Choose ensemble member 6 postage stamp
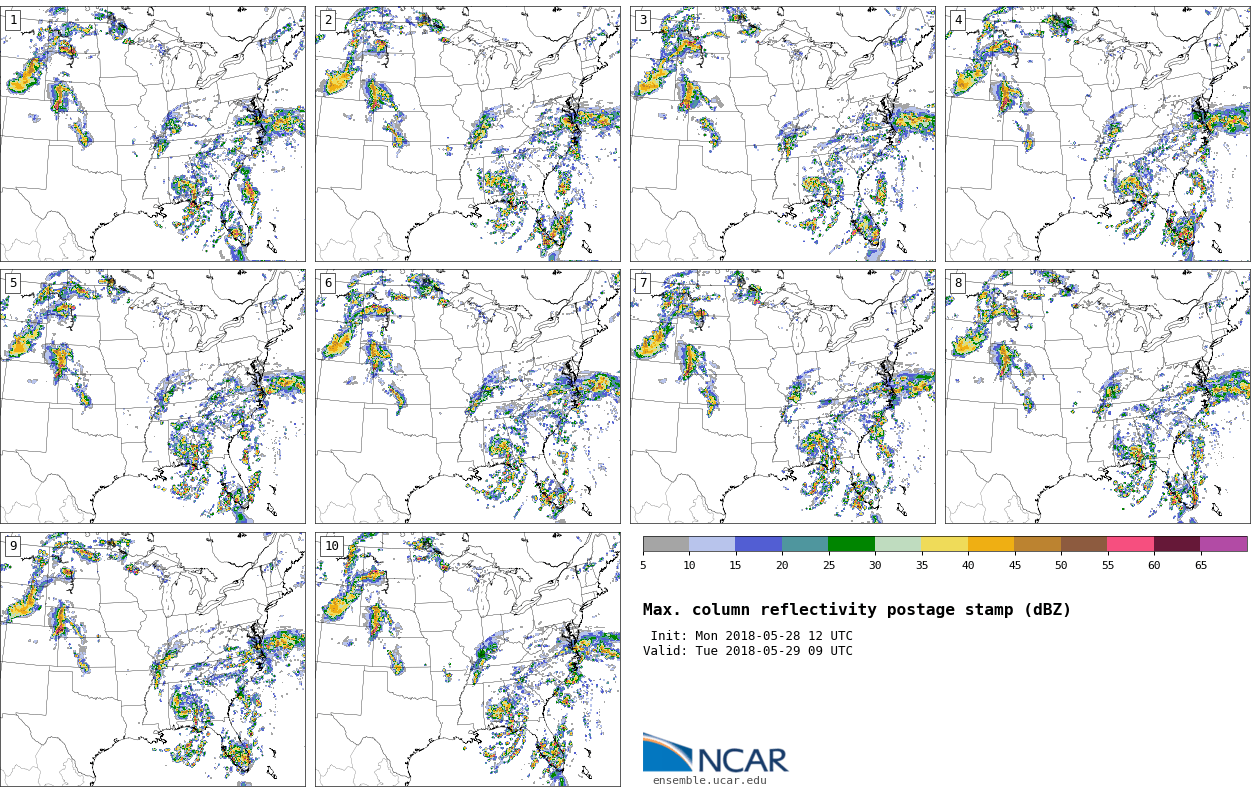Viewport: 1260px width, 788px height. [x=467, y=396]
